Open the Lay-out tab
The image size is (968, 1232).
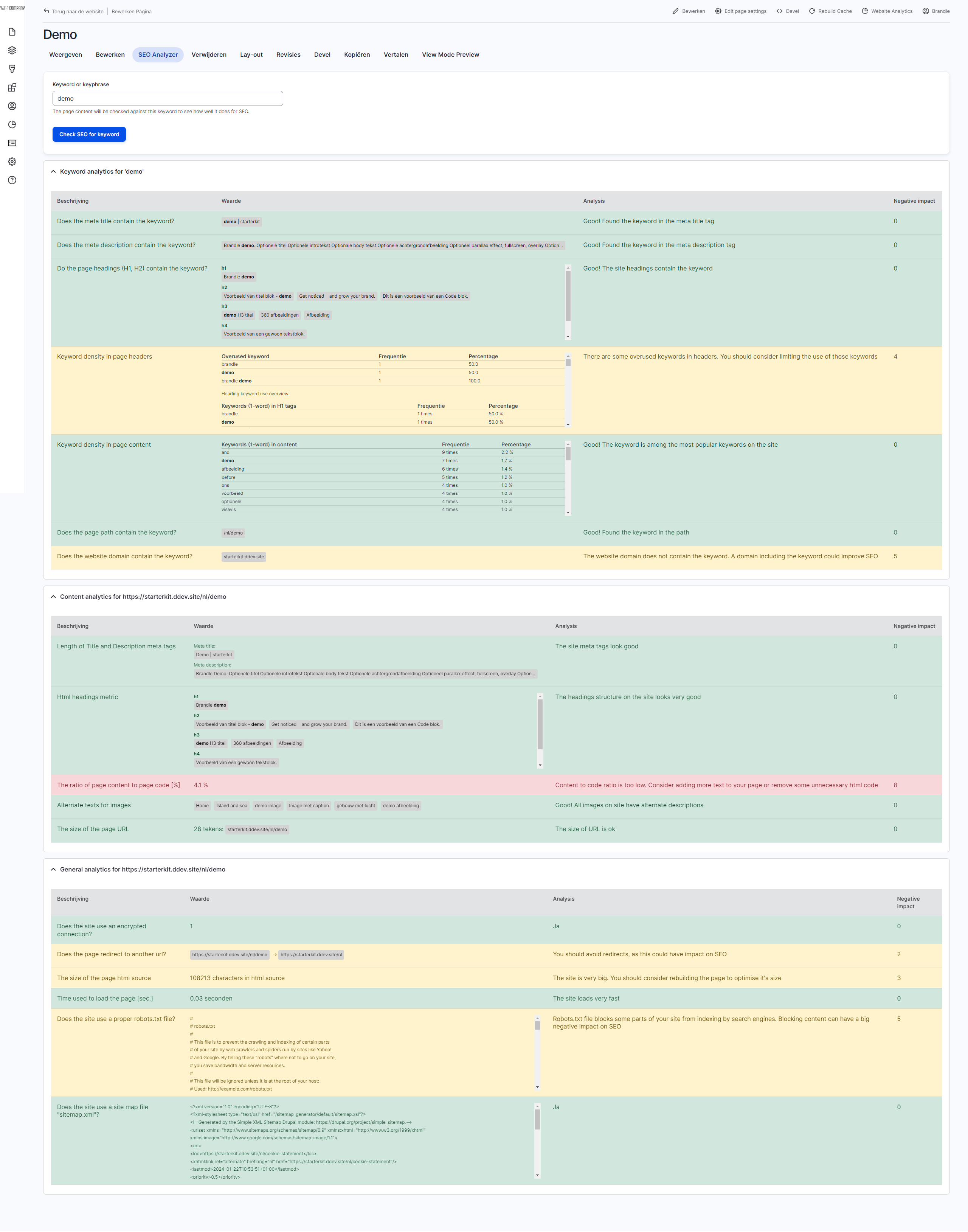pyautogui.click(x=251, y=55)
